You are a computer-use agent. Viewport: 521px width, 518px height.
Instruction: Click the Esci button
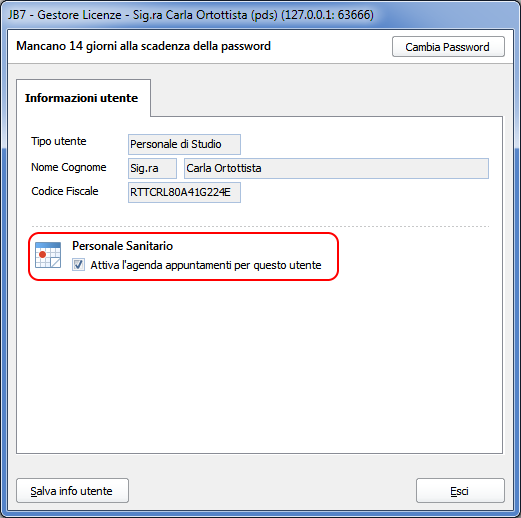[460, 491]
